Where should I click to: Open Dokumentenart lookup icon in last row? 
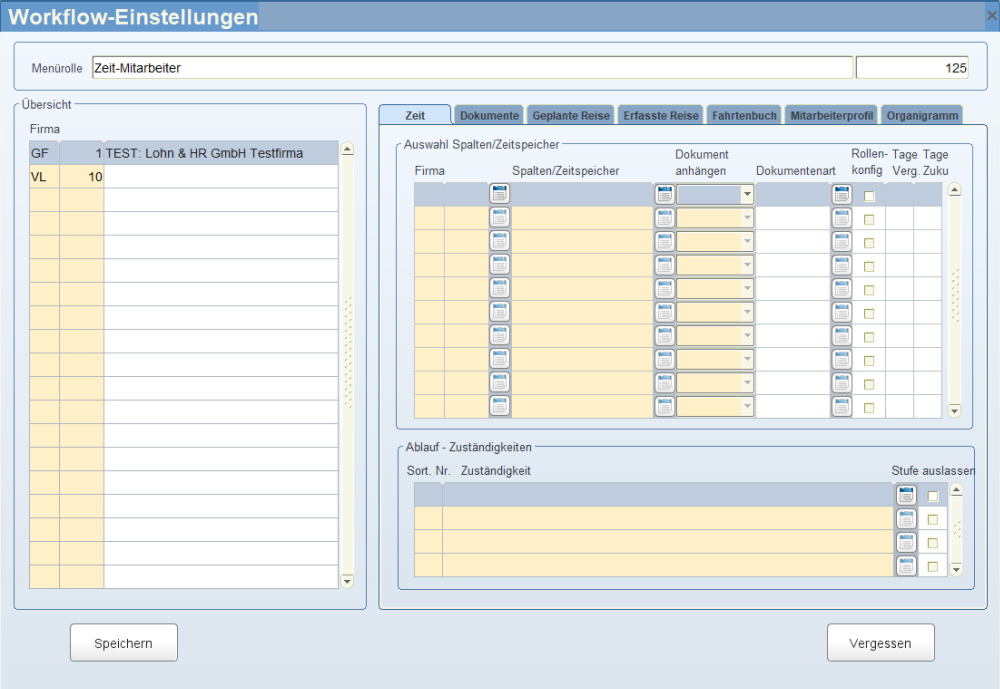pos(842,406)
